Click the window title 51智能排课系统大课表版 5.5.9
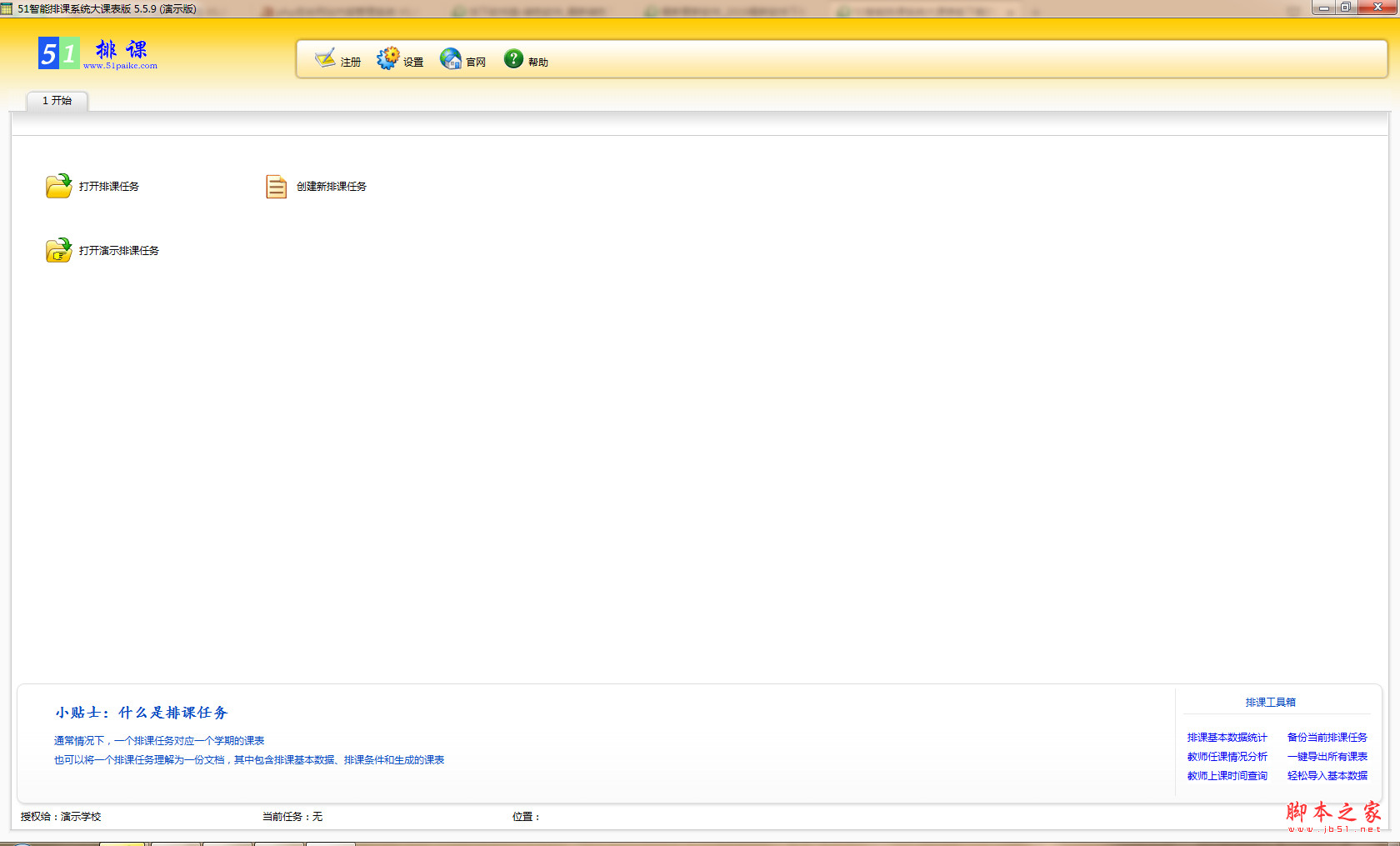Screen dimensions: 1400x846 click(107, 9)
